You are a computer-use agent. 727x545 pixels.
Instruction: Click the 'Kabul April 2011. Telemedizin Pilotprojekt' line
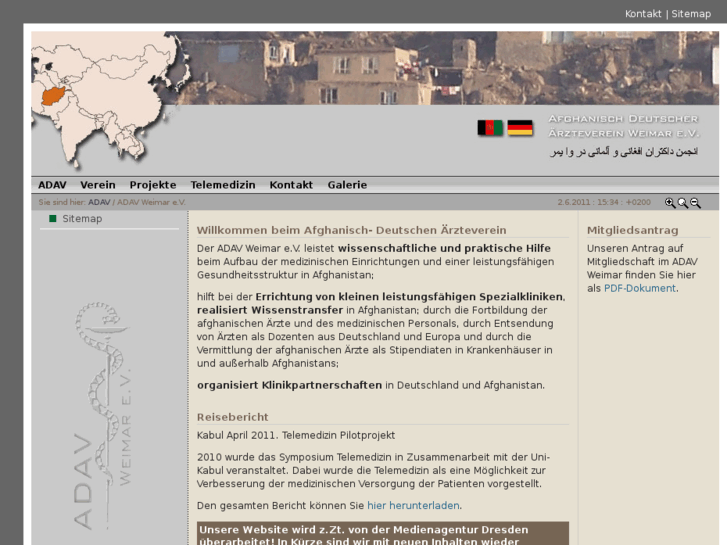pos(296,436)
